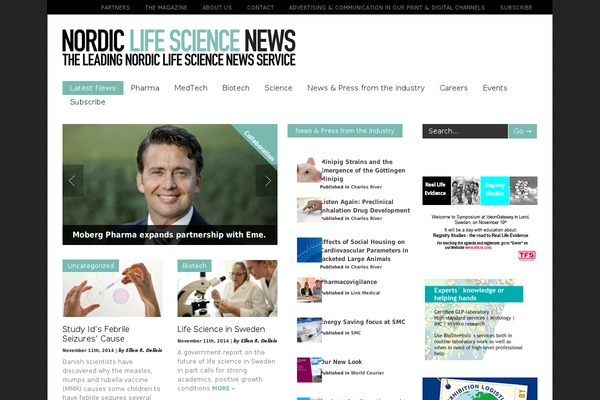This screenshot has width=600, height=400.
Task: Open the Real Life Evidence Registry Studies banner
Action: pyautogui.click(x=480, y=219)
